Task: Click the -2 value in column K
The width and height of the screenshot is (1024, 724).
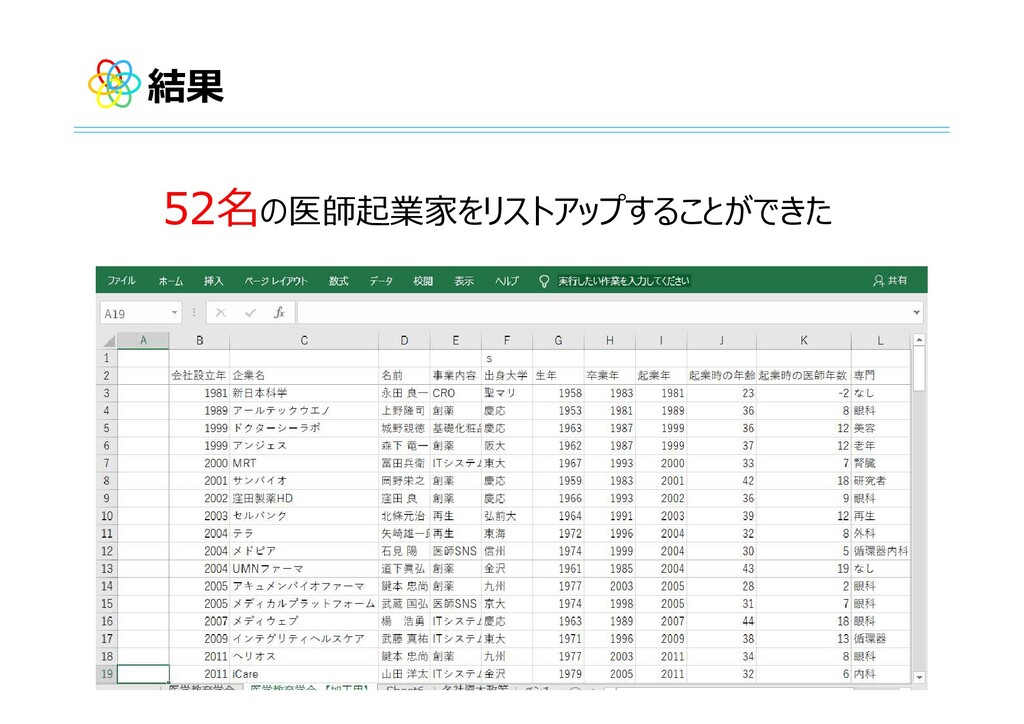Action: point(803,393)
